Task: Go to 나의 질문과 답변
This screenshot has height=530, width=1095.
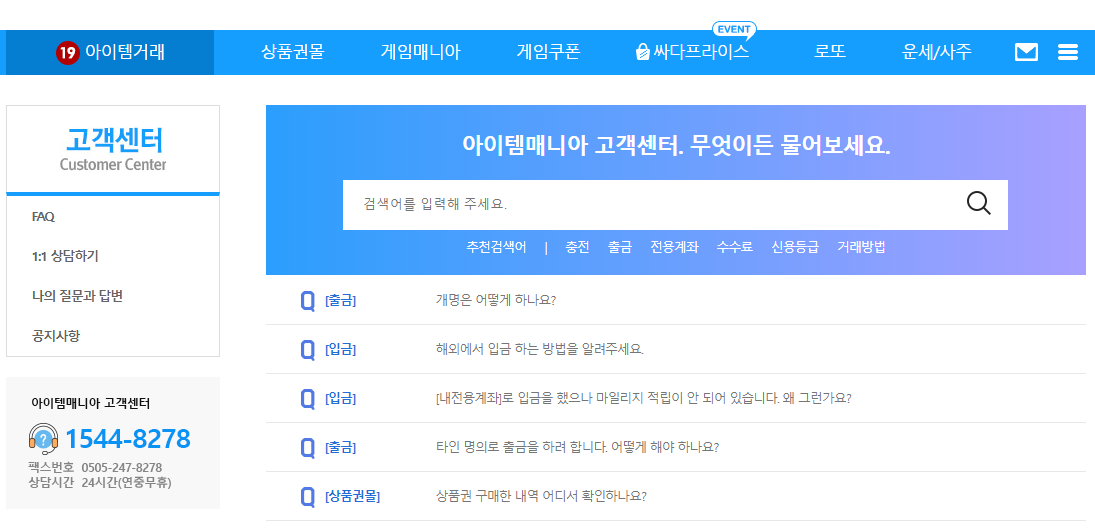Action: pos(78,296)
